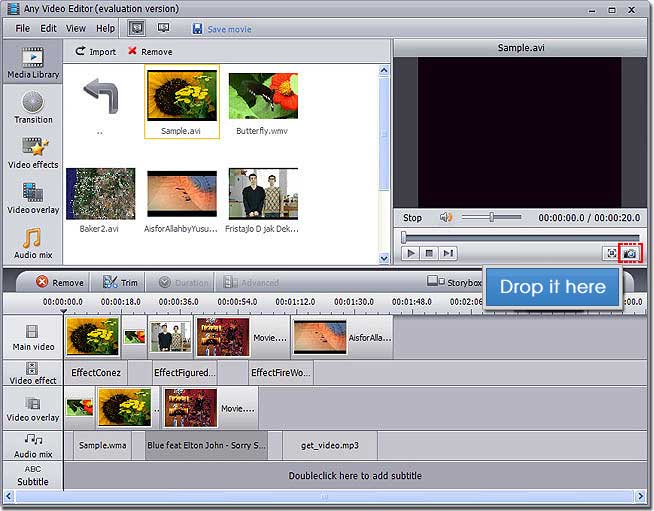Select Movie... clip in Video overlay track

210,408
